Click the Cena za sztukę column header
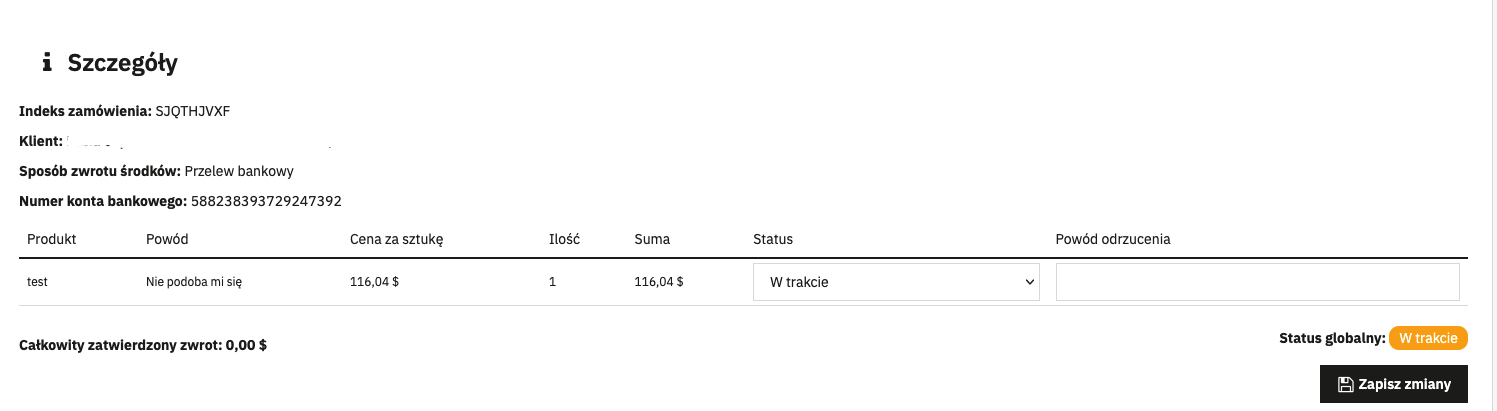 [x=396, y=239]
